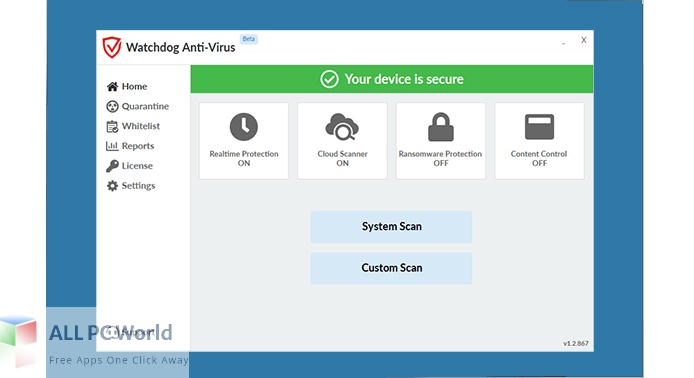The image size is (694, 378).
Task: Click the Reports bar chart icon
Action: pos(112,146)
